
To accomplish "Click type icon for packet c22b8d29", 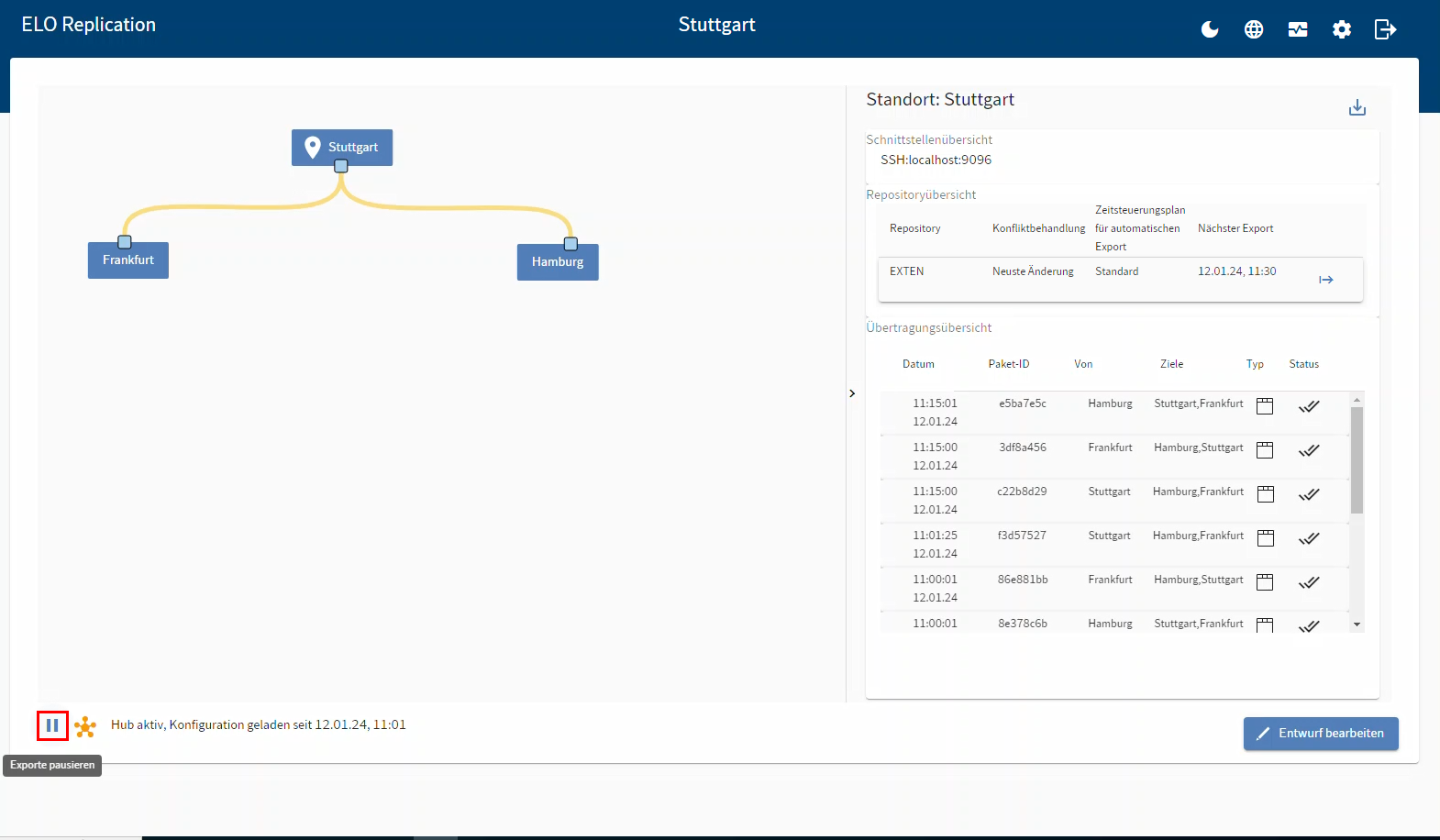I will (x=1265, y=494).
